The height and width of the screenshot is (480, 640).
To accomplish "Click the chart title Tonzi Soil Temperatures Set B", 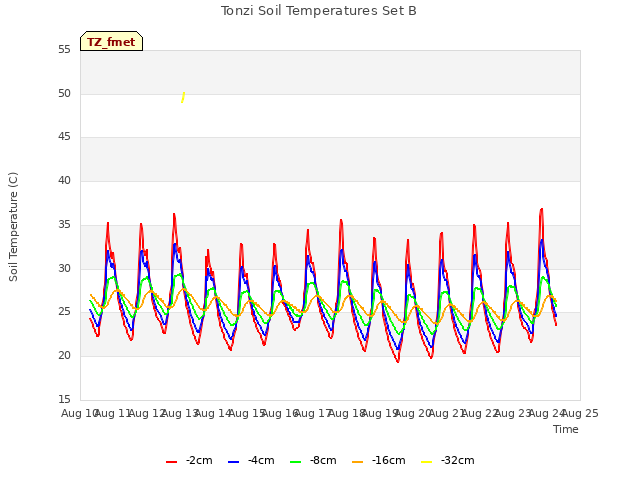I will click(x=319, y=11).
